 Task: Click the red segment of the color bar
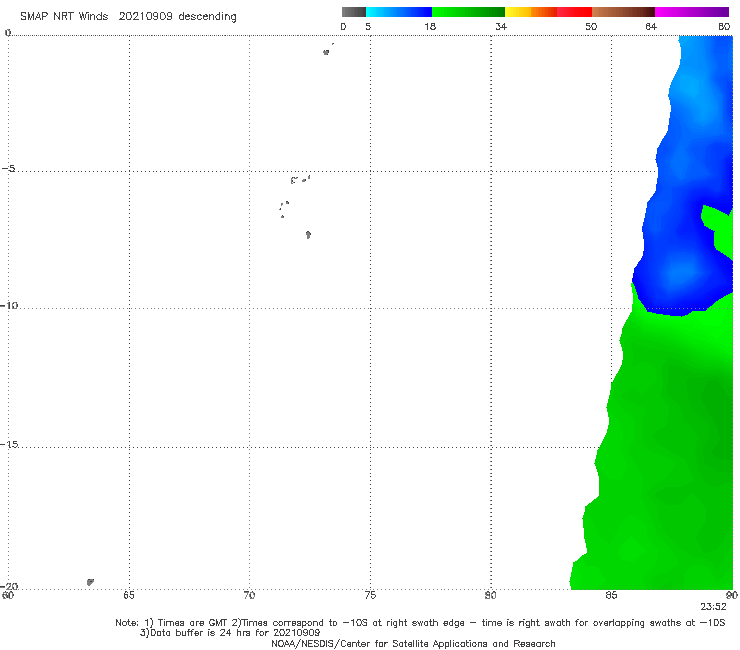574,12
